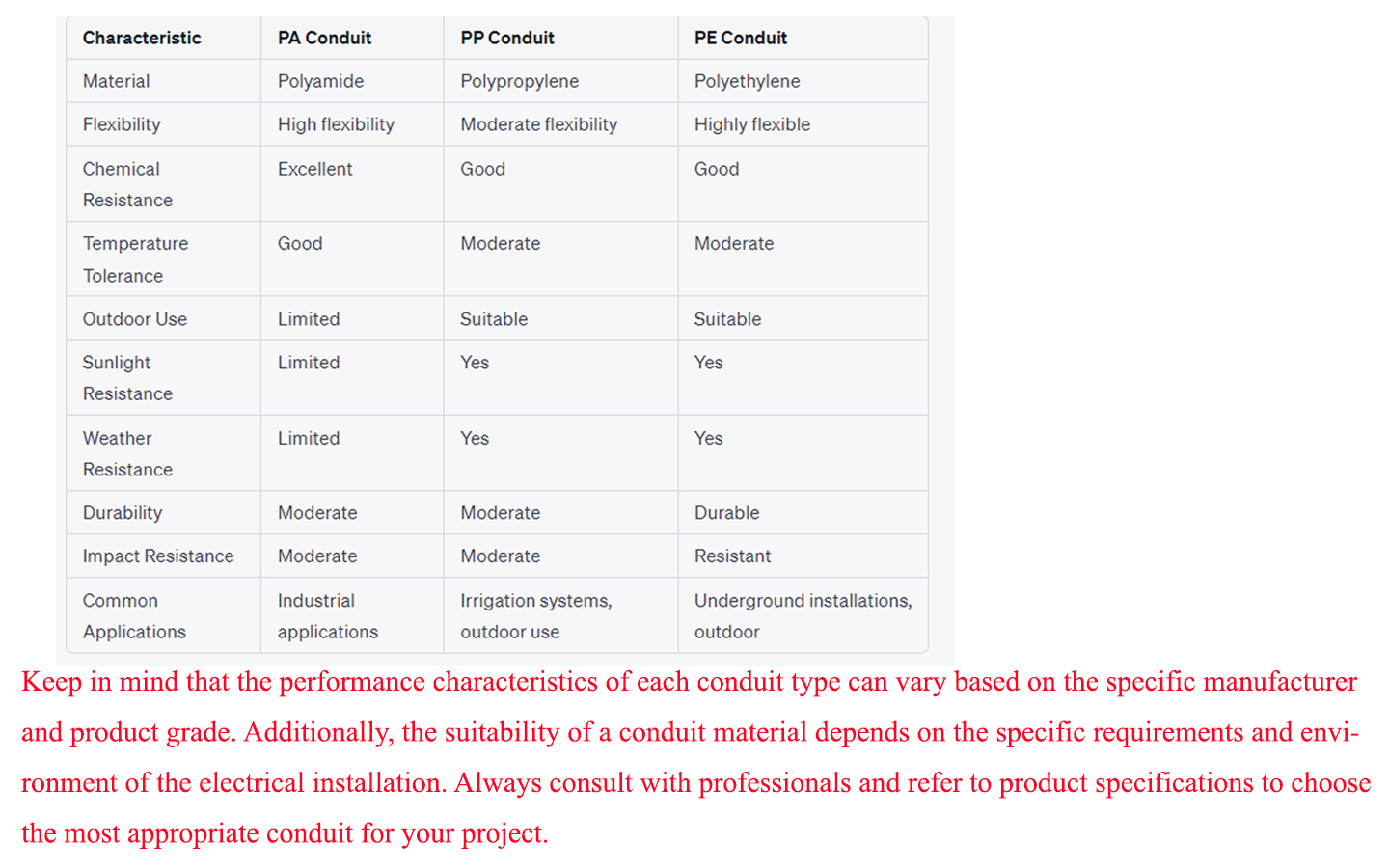The height and width of the screenshot is (868, 1389).
Task: Click the Weather Resistance row label
Action: point(127,453)
